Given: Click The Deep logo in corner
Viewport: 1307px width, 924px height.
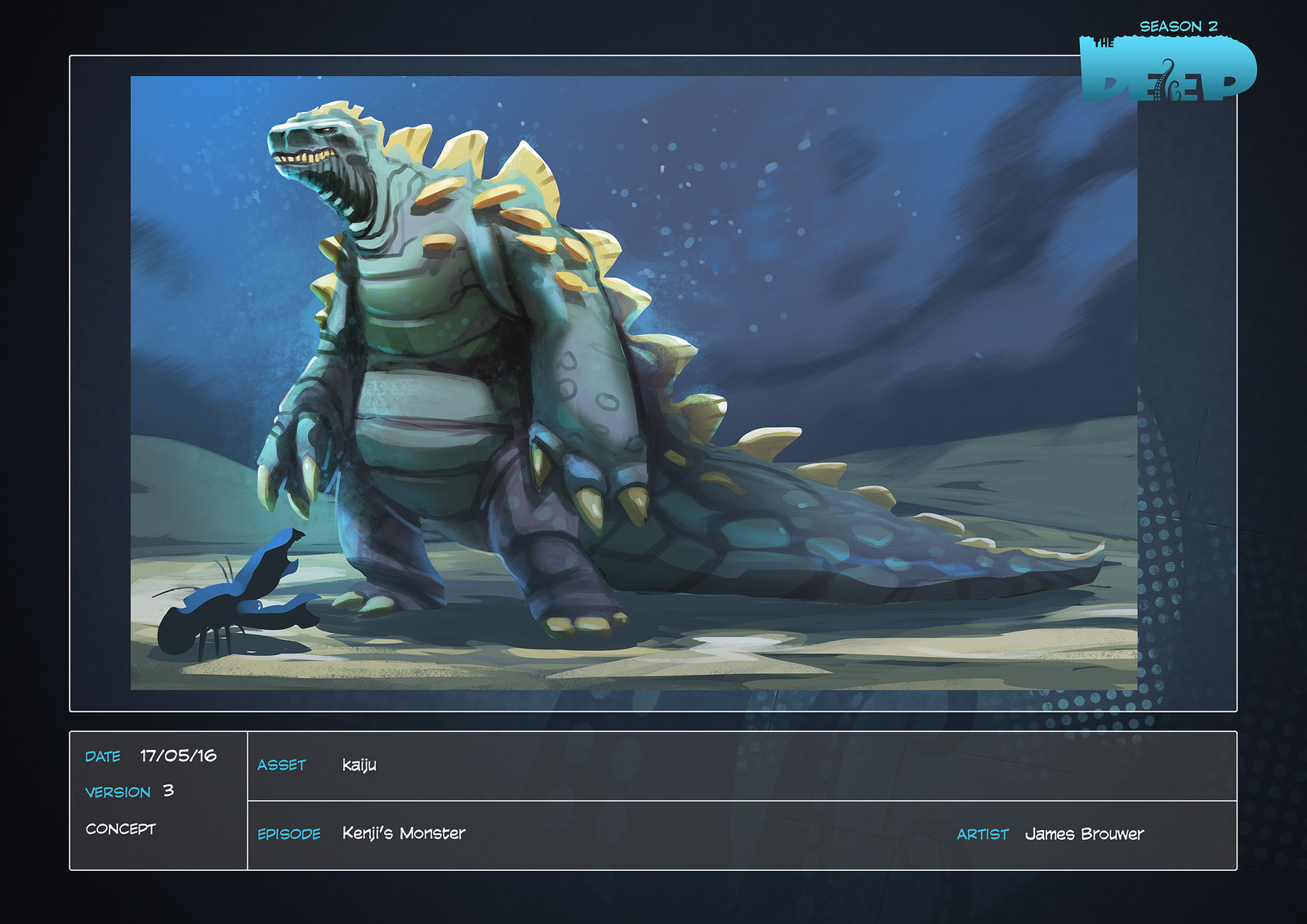Looking at the screenshot, I should tap(1168, 69).
